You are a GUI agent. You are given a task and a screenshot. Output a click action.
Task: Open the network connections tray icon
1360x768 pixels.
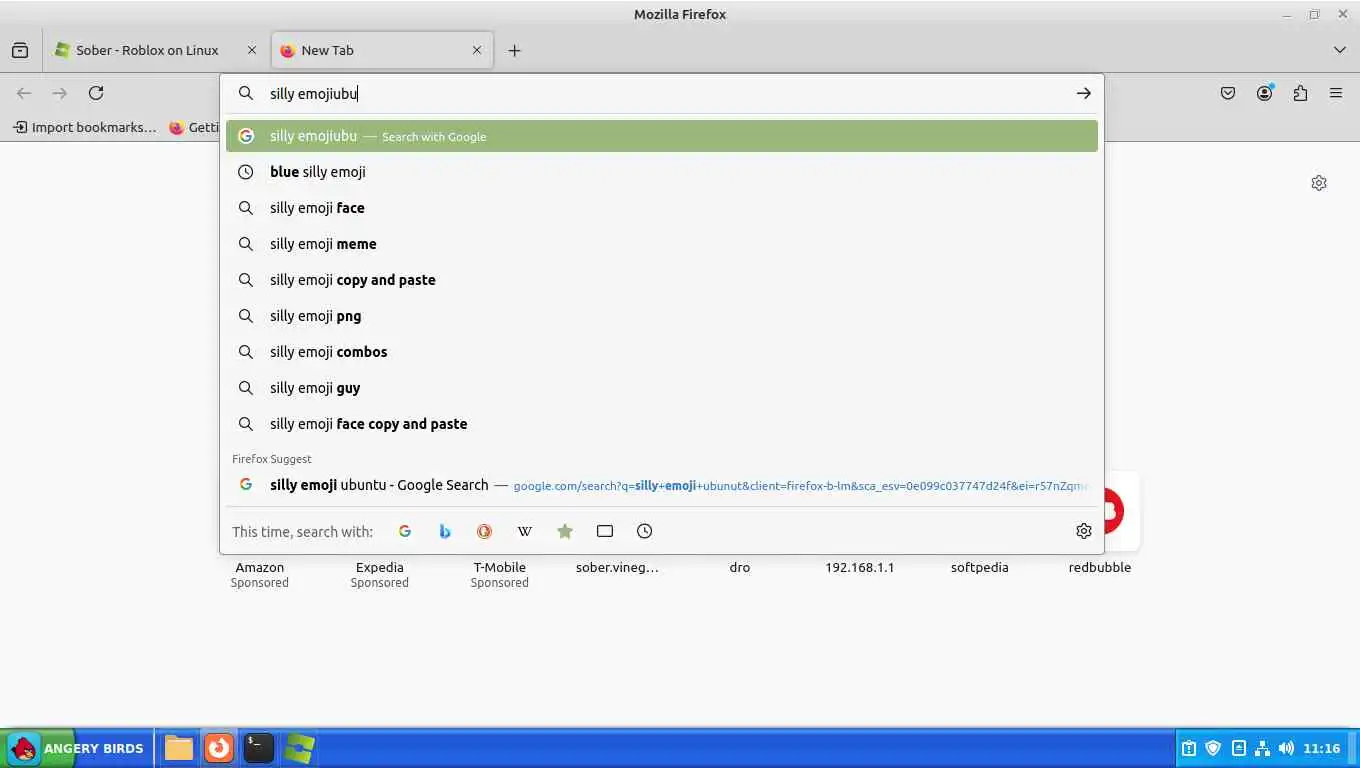tap(1262, 748)
